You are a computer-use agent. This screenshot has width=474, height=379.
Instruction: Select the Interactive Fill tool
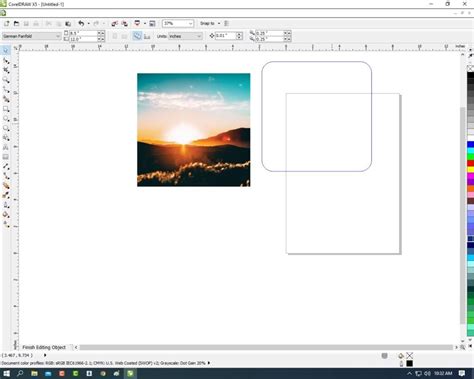6,224
